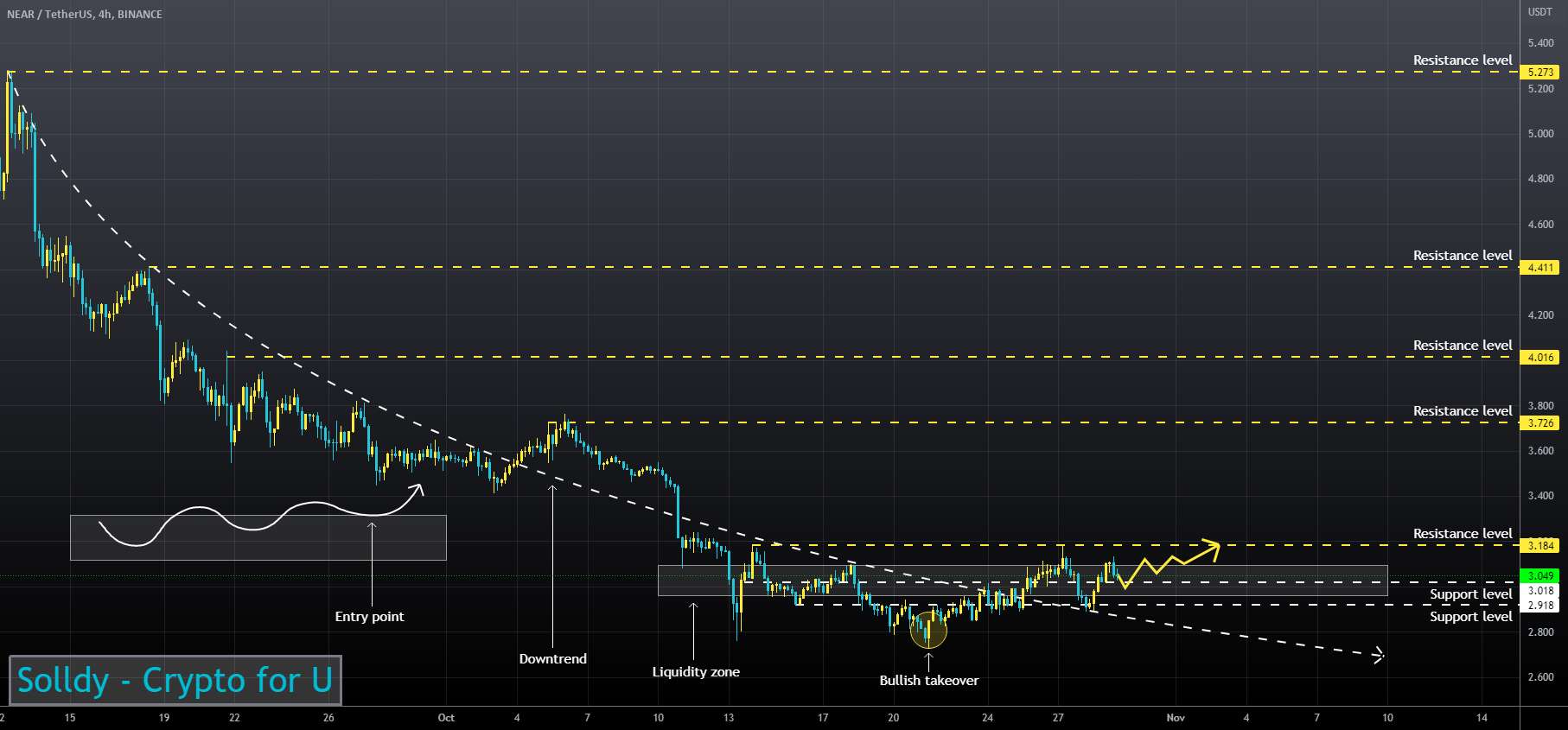Click the 15 date label on the time axis
This screenshot has width=1568, height=730.
point(70,718)
